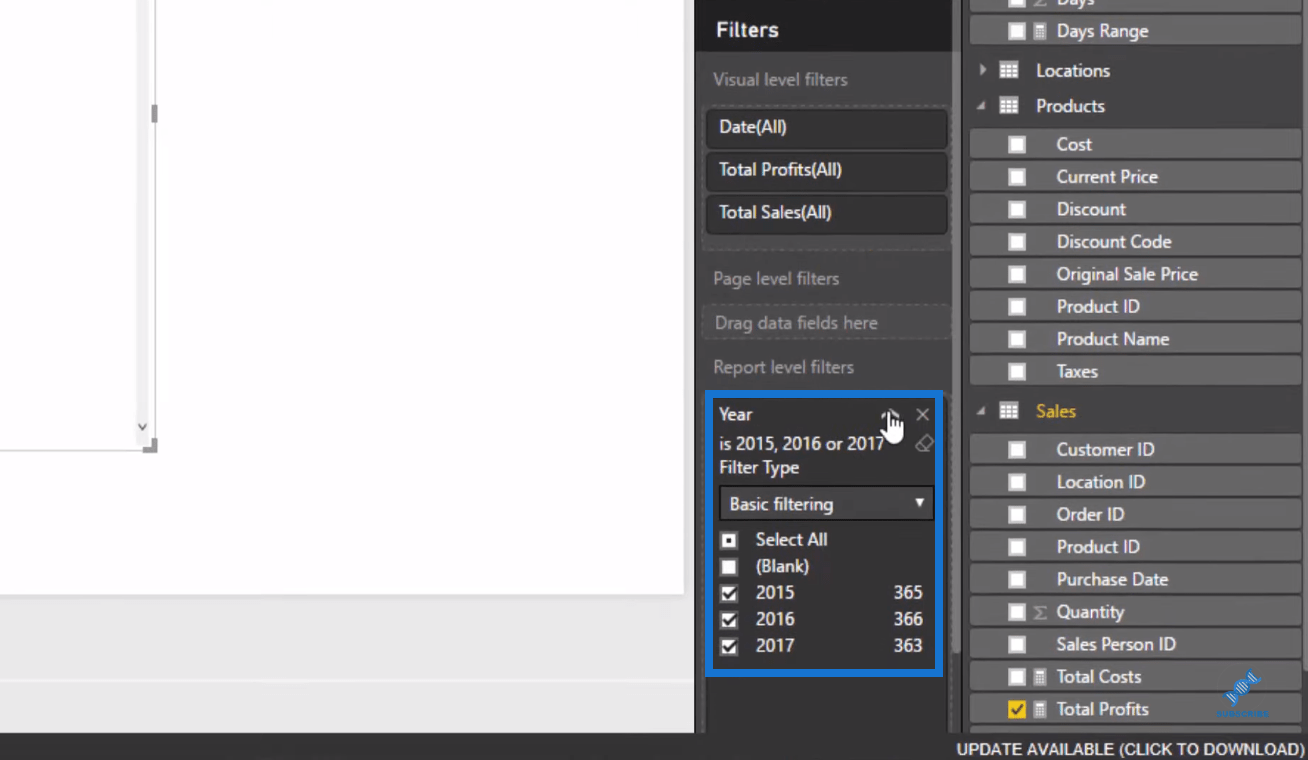Collapse the Products table arrow

pyautogui.click(x=982, y=106)
